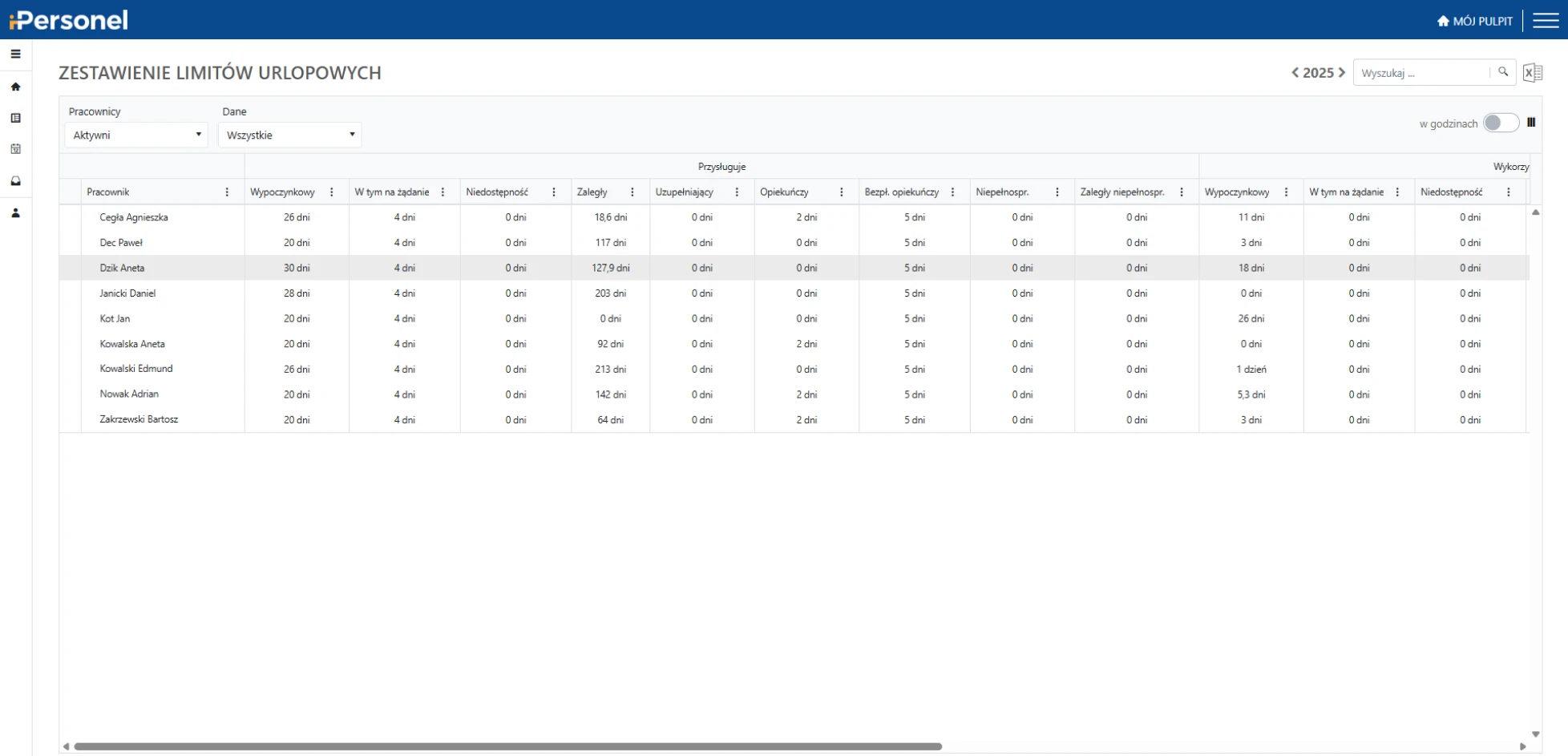Click the search magnifier icon
The width and height of the screenshot is (1568, 756).
(x=1503, y=72)
